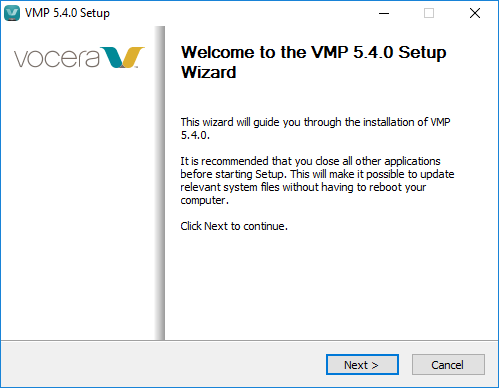Click the grayed-out maximize box
The width and height of the screenshot is (499, 388).
429,13
